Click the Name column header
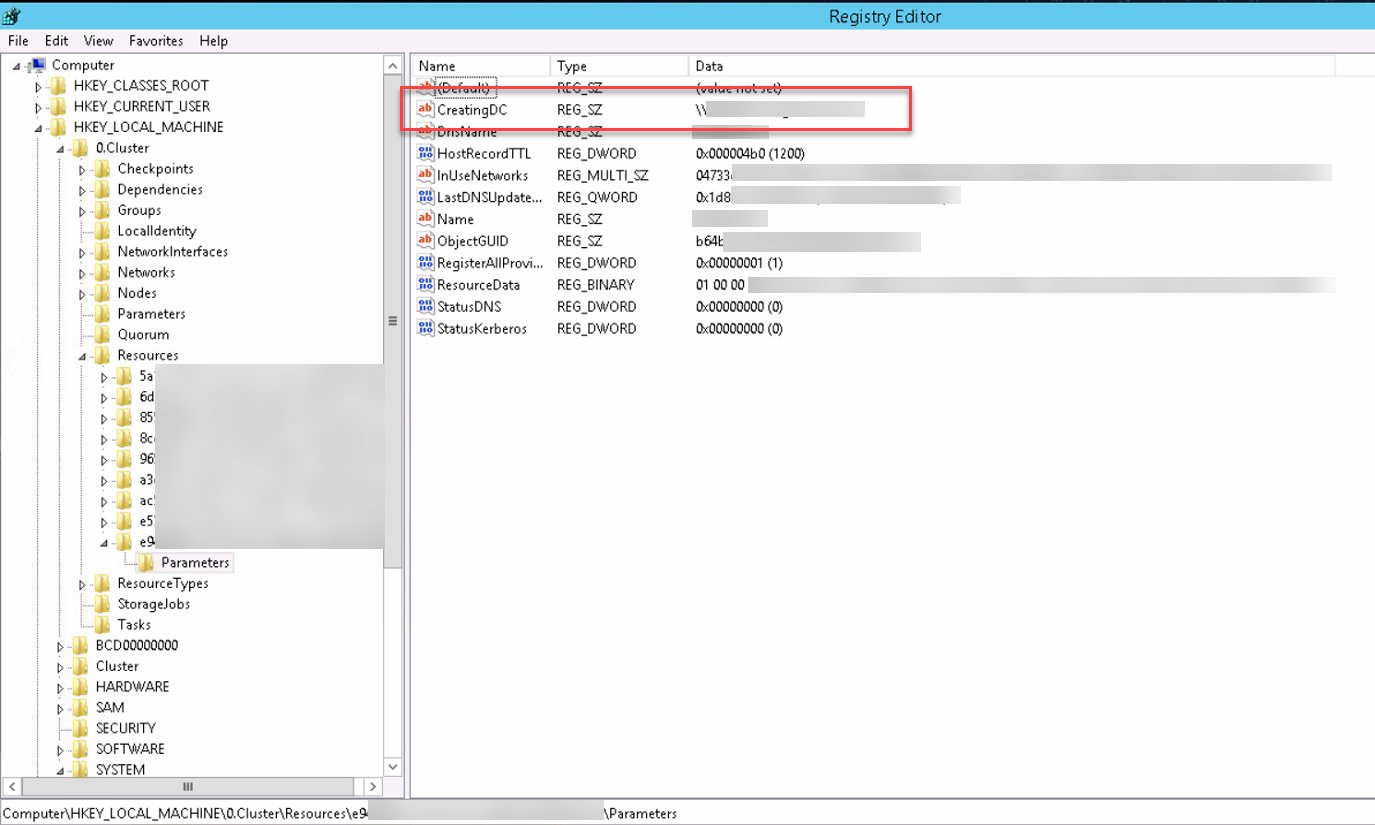This screenshot has height=825, width=1375. click(480, 65)
